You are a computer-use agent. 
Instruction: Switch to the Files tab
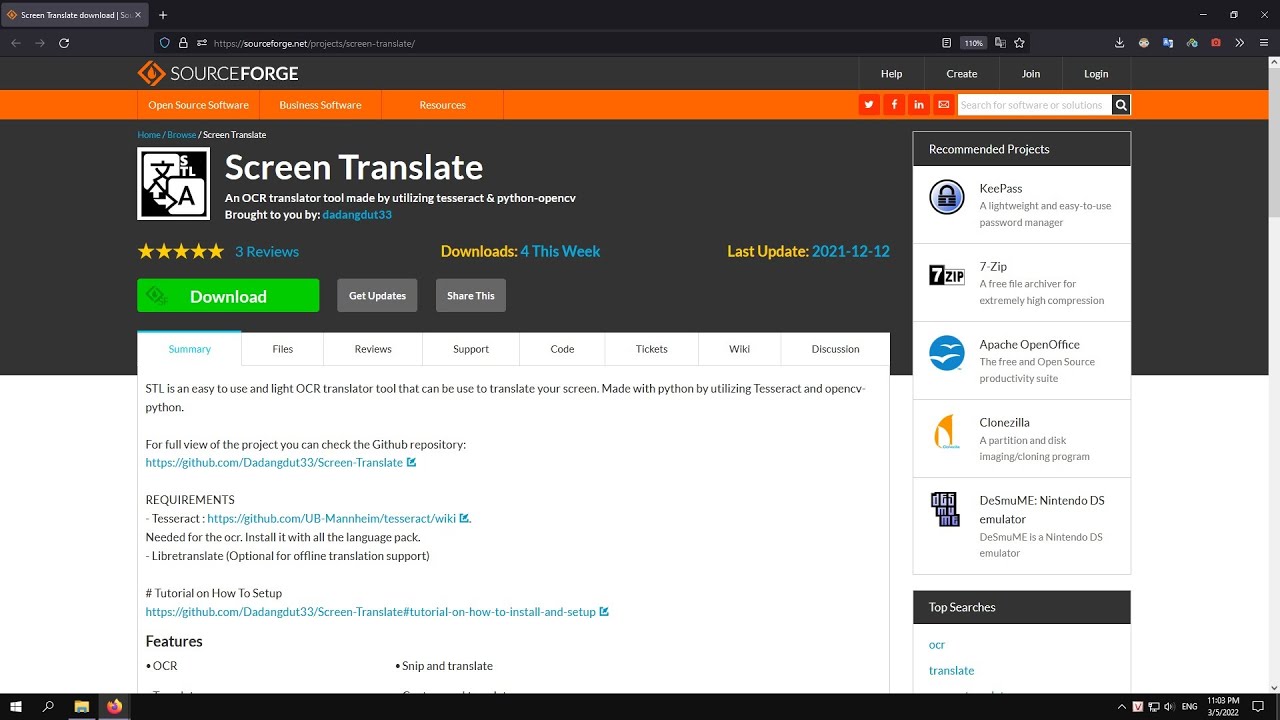coord(283,349)
